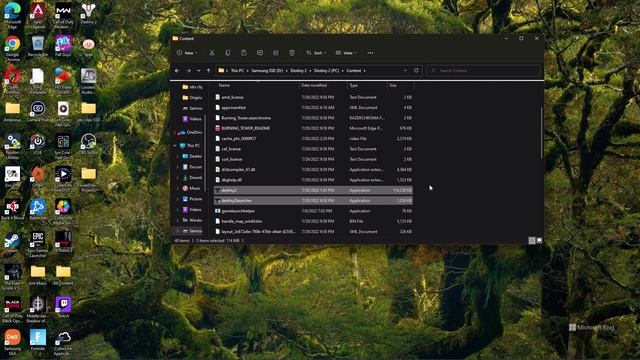Open Music in navigation pane
The height and width of the screenshot is (360, 640).
click(192, 188)
